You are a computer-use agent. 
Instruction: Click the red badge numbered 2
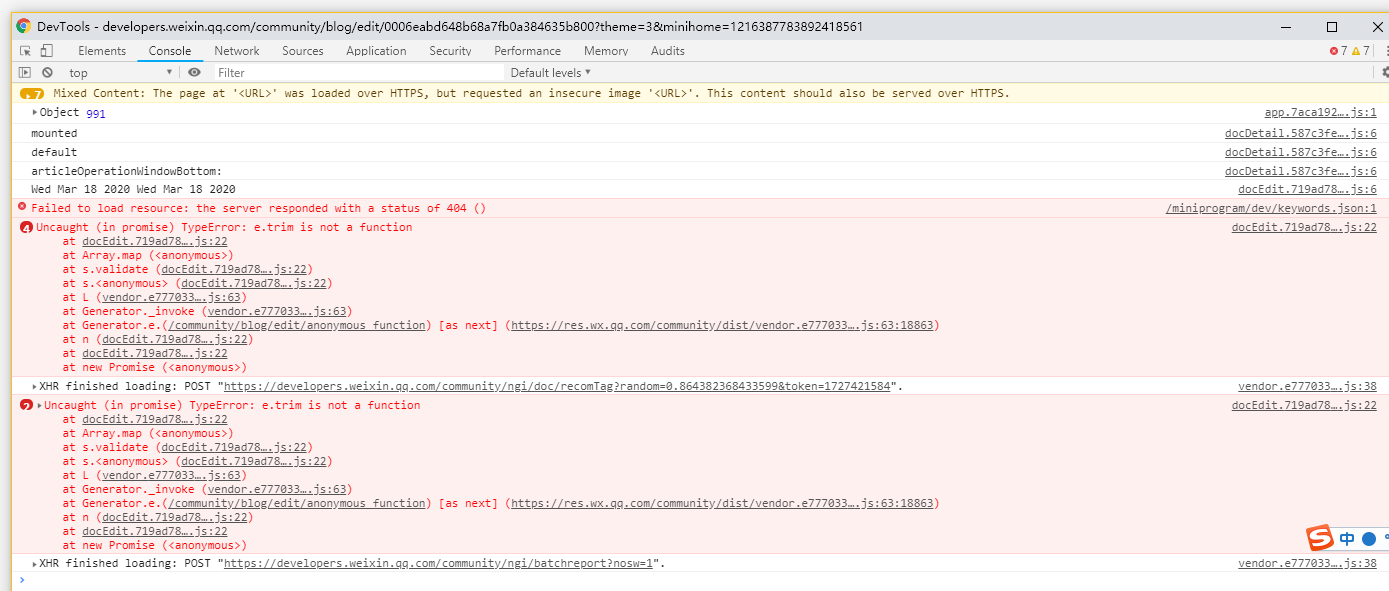26,405
